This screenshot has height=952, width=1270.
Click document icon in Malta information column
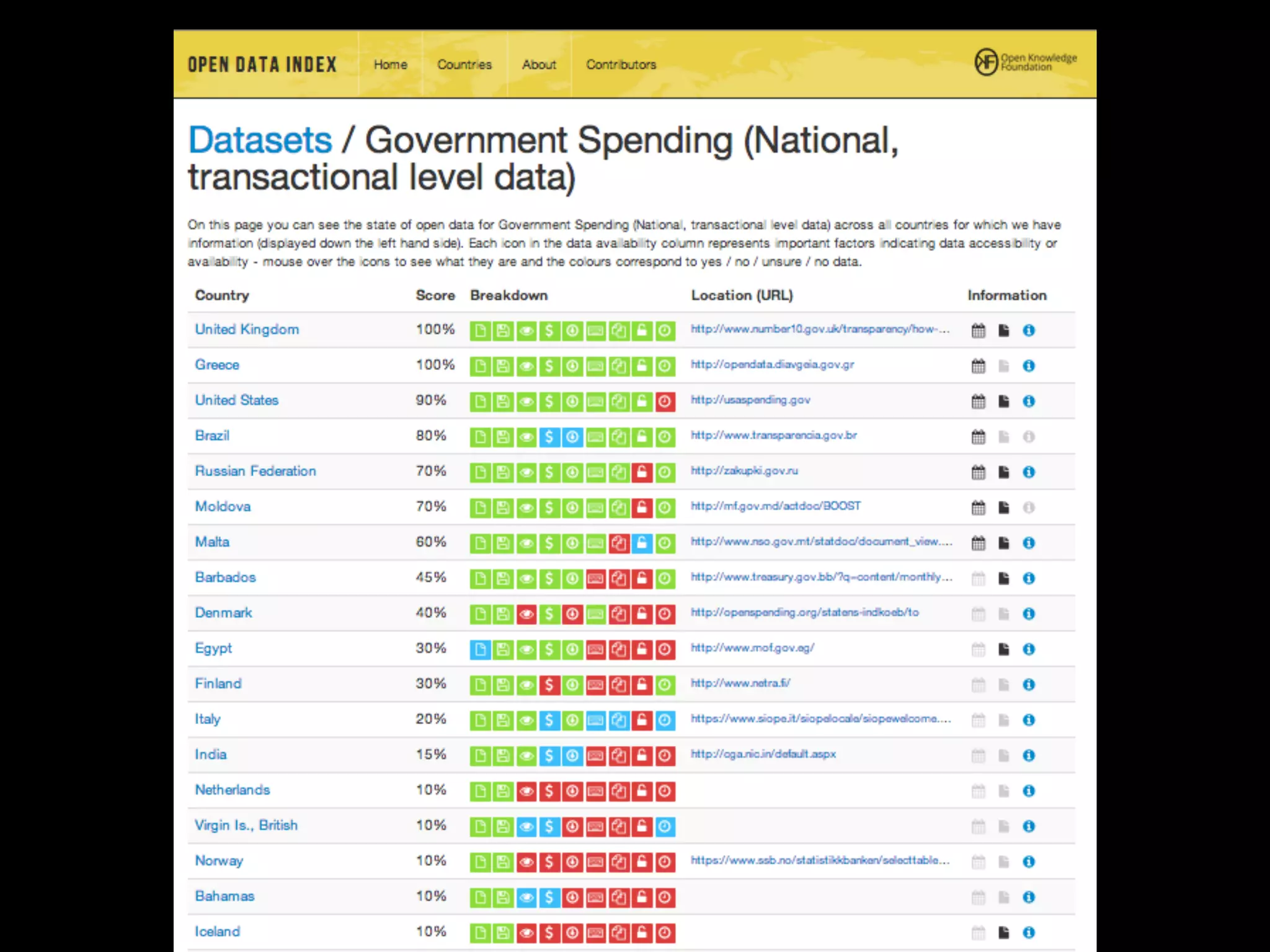(1003, 543)
